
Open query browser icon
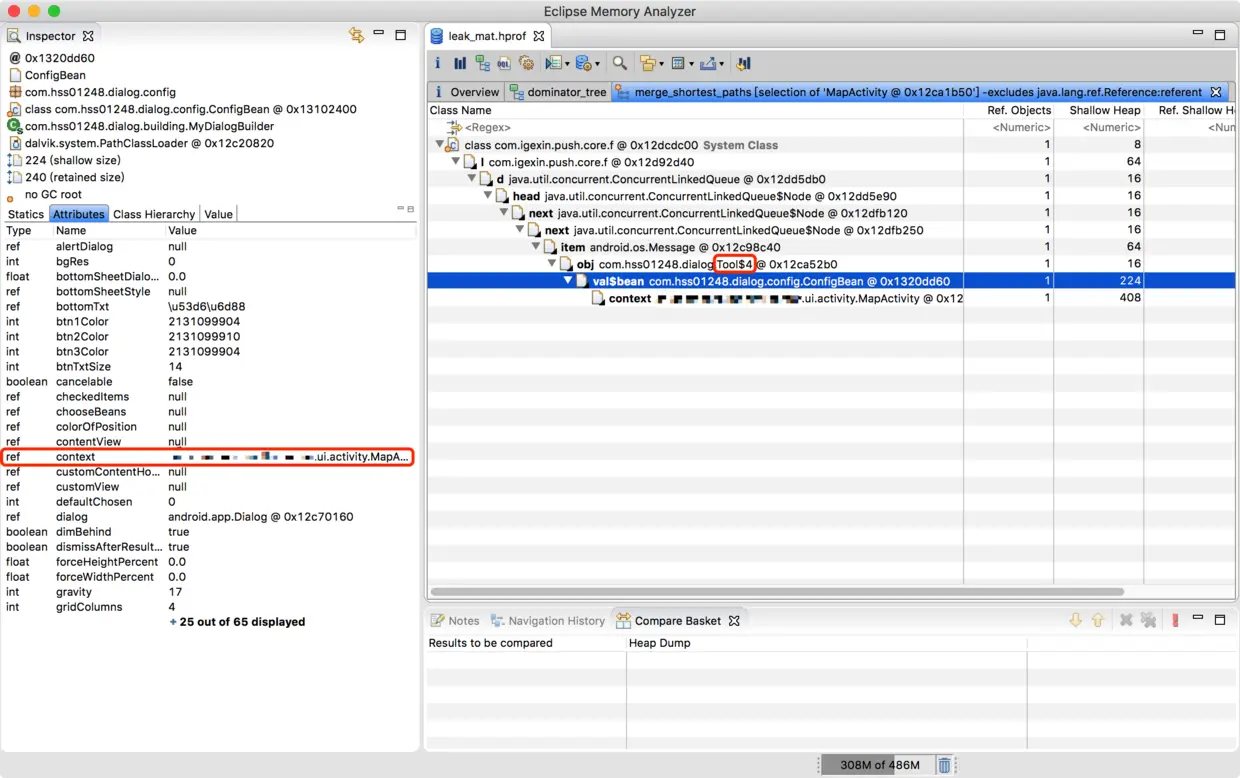583,63
